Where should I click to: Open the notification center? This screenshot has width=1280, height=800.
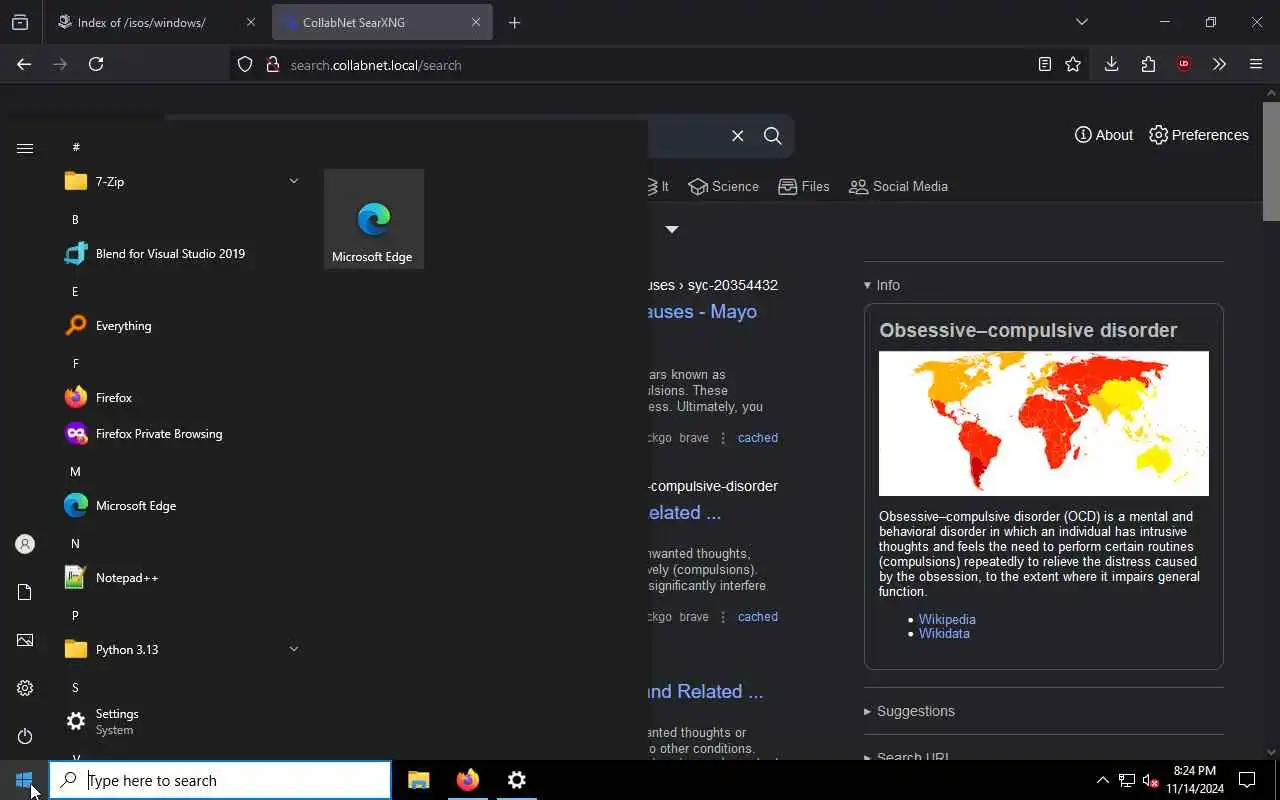pyautogui.click(x=1247, y=780)
